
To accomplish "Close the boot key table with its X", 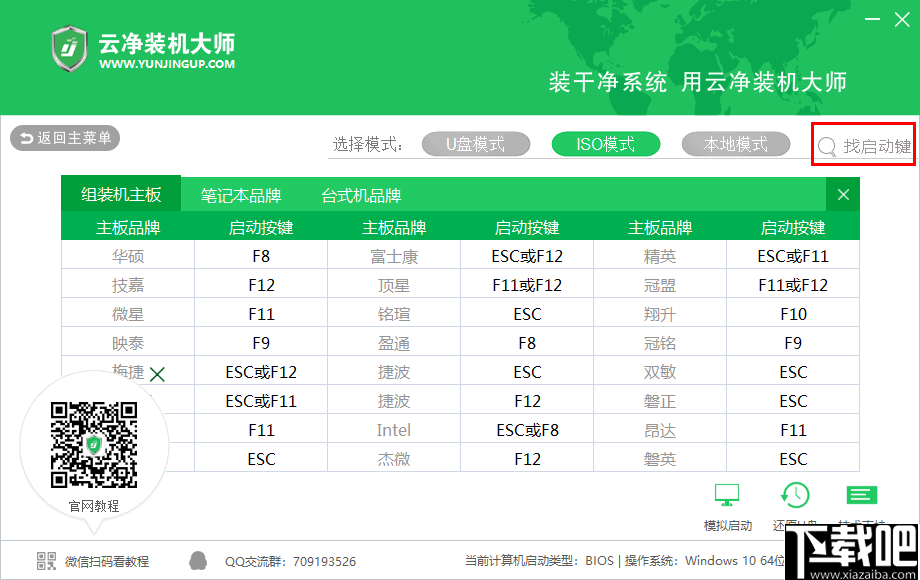I will click(842, 194).
